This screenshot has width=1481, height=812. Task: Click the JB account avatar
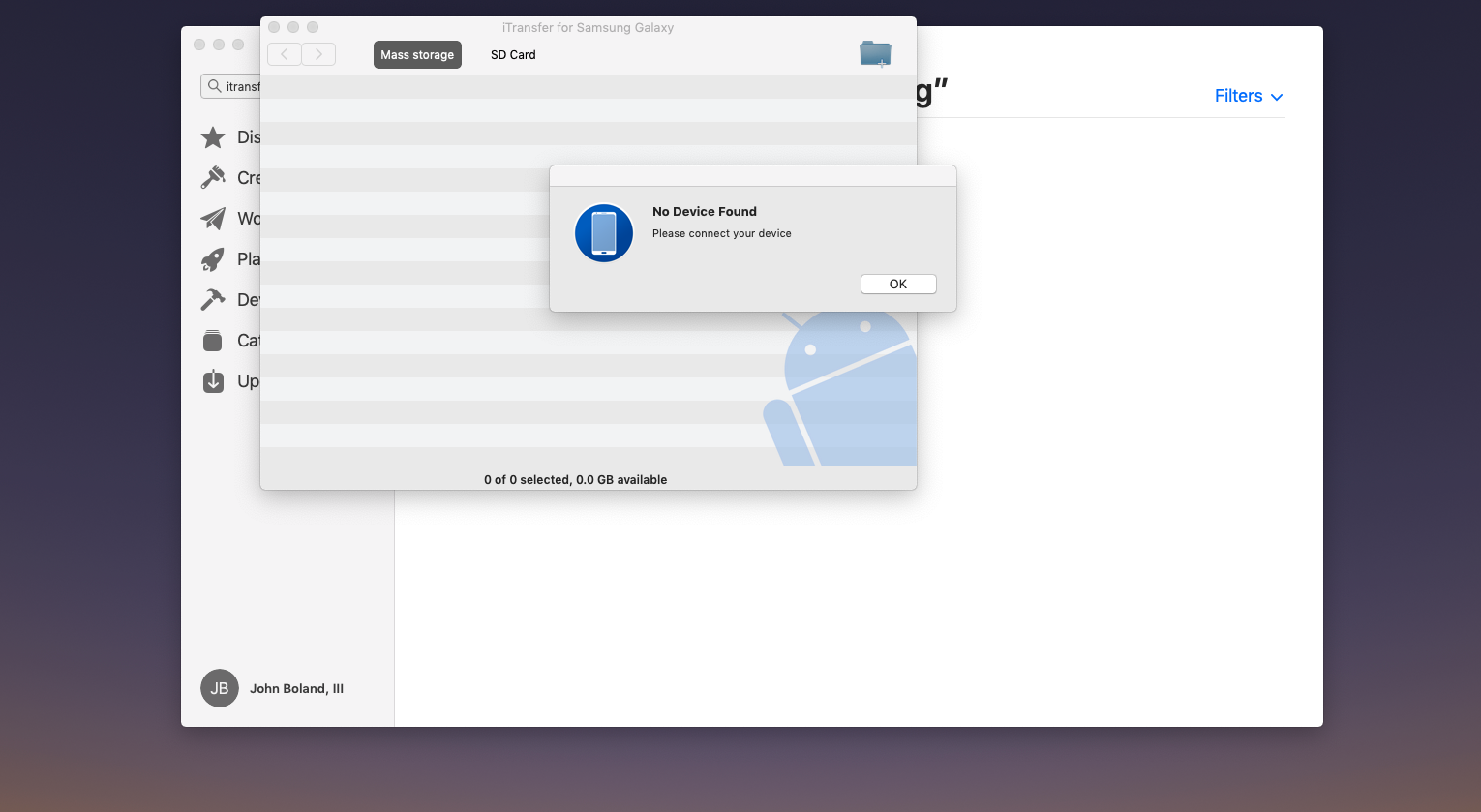[x=220, y=688]
